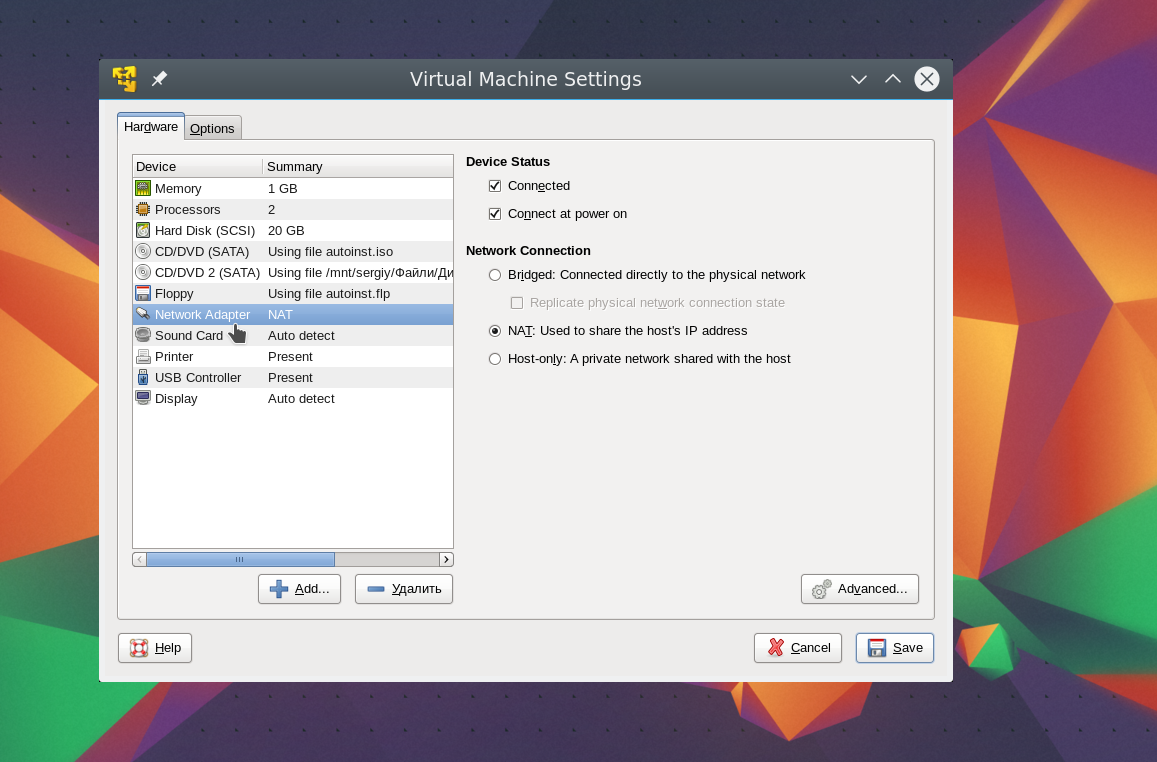Select the Display device icon
The width and height of the screenshot is (1157, 762).
pos(143,398)
